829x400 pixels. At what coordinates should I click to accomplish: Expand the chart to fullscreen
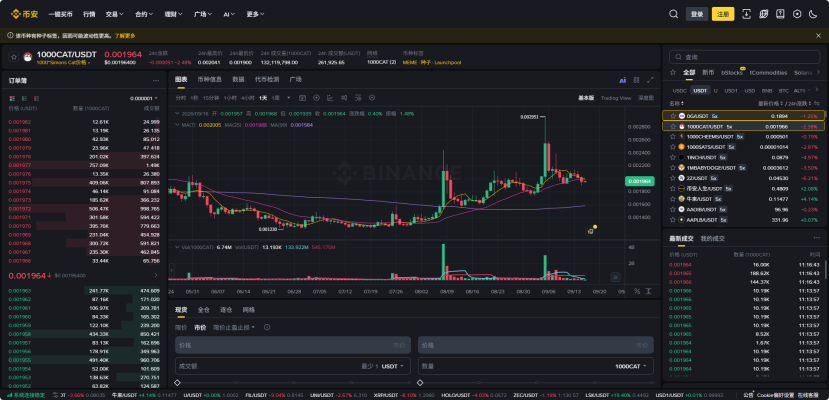pos(650,80)
